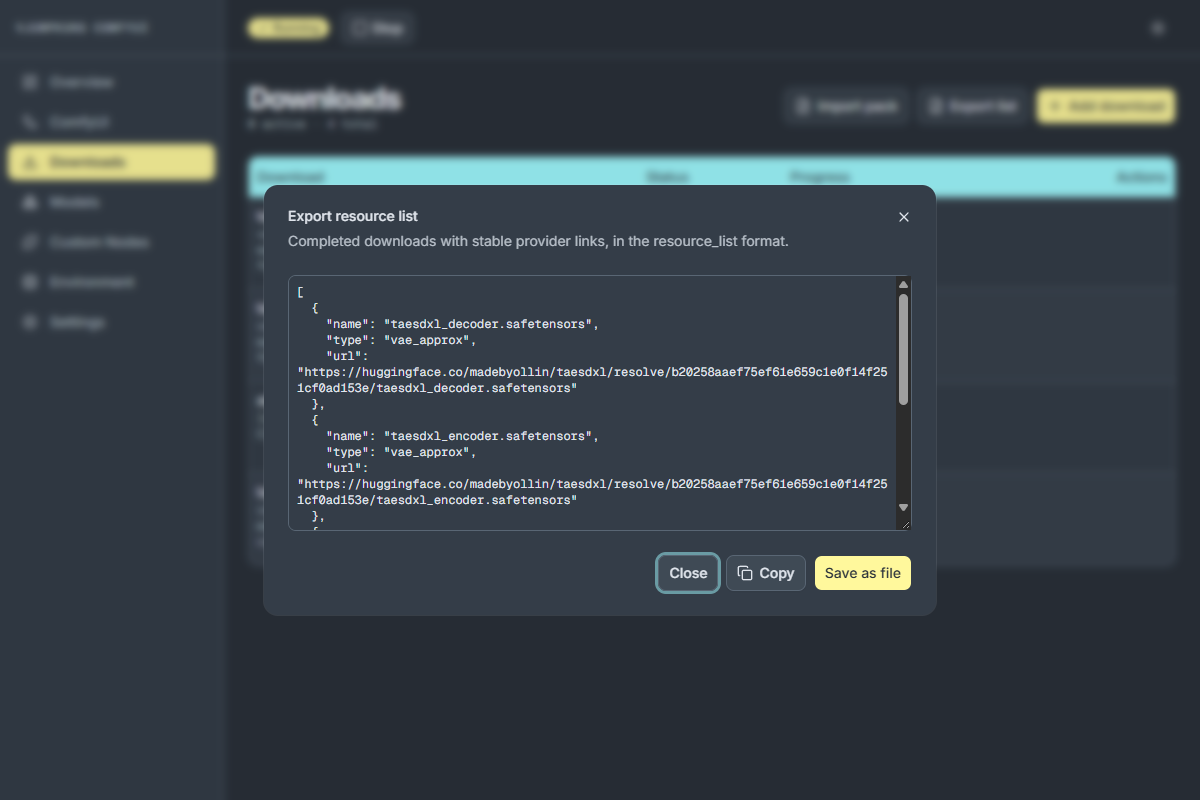The image size is (1200, 800).
Task: Save the resource list as file
Action: pos(863,573)
